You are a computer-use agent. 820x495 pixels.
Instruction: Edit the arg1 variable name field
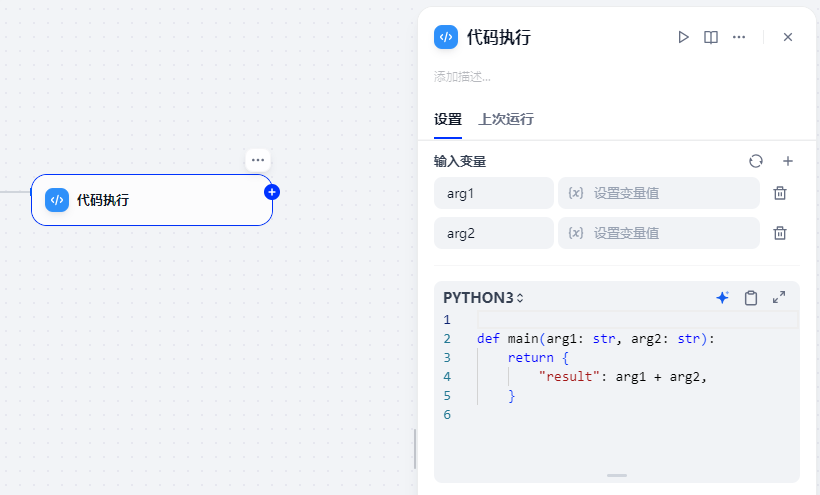click(494, 193)
